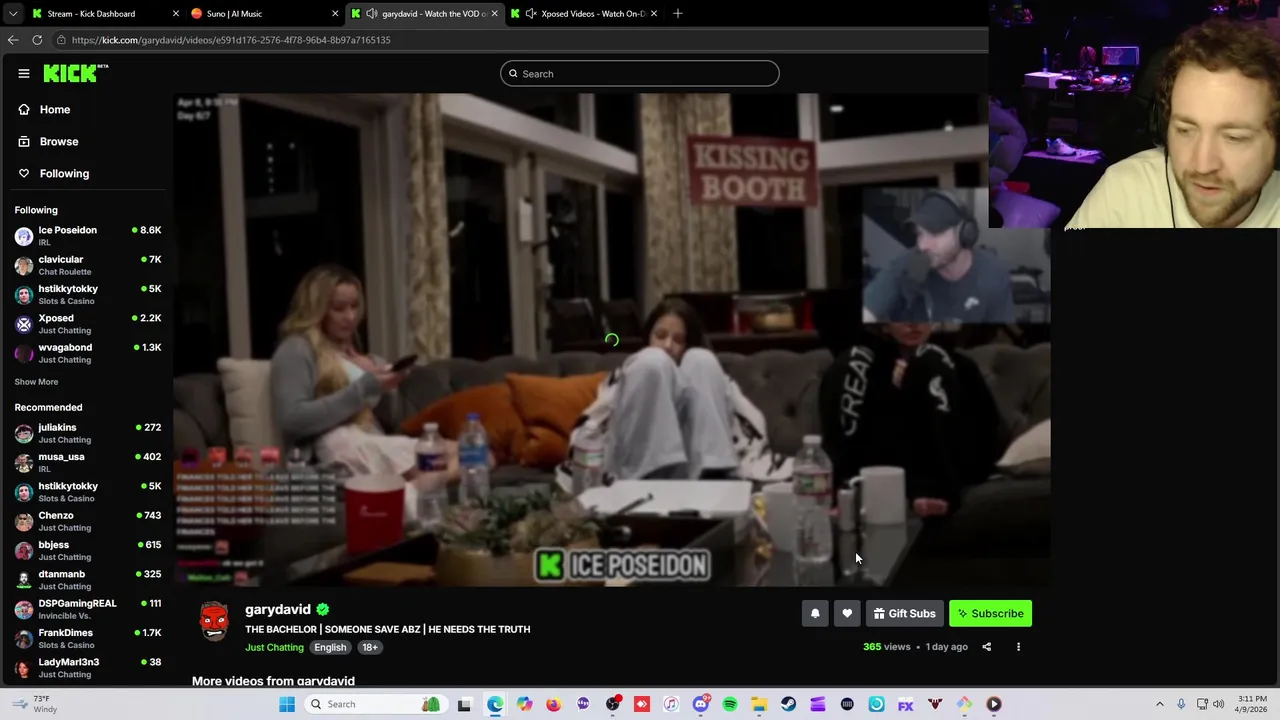Click Chenzo's avatar in Recommended

[24, 521]
